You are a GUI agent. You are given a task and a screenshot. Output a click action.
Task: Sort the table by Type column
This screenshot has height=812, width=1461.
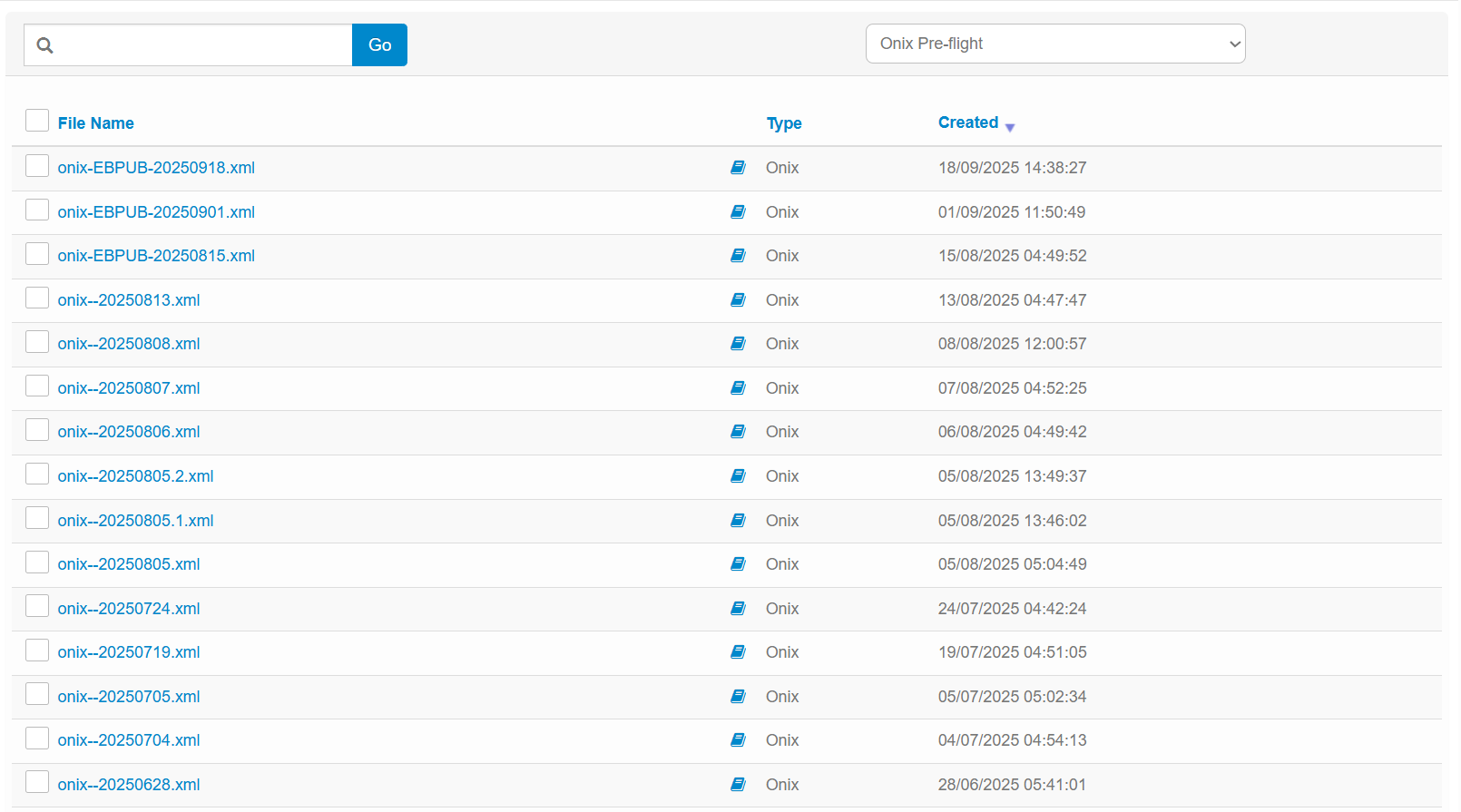(x=783, y=123)
